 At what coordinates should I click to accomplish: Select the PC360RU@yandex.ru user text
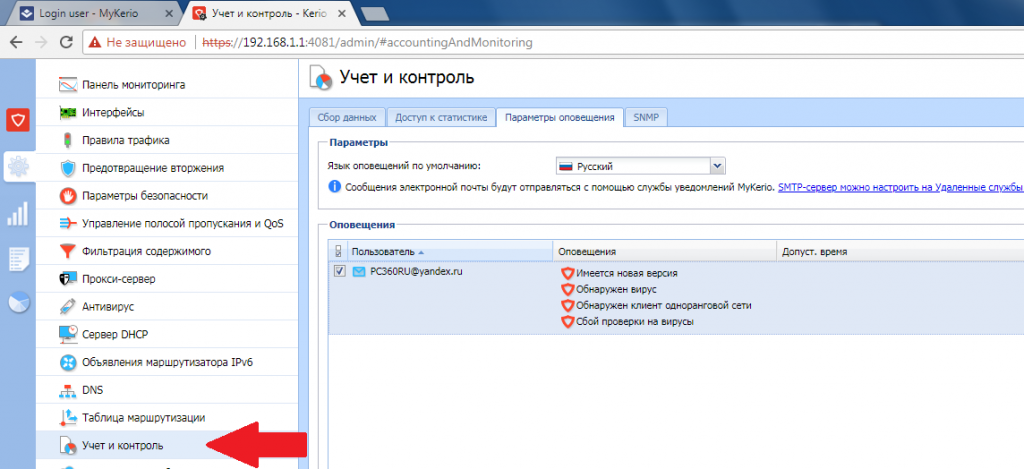[416, 272]
